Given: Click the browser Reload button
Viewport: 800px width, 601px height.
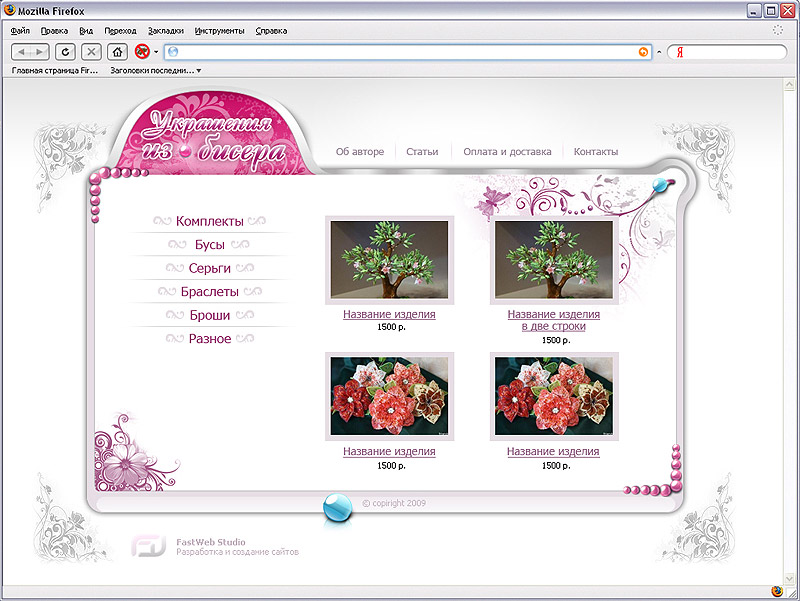Looking at the screenshot, I should point(66,51).
